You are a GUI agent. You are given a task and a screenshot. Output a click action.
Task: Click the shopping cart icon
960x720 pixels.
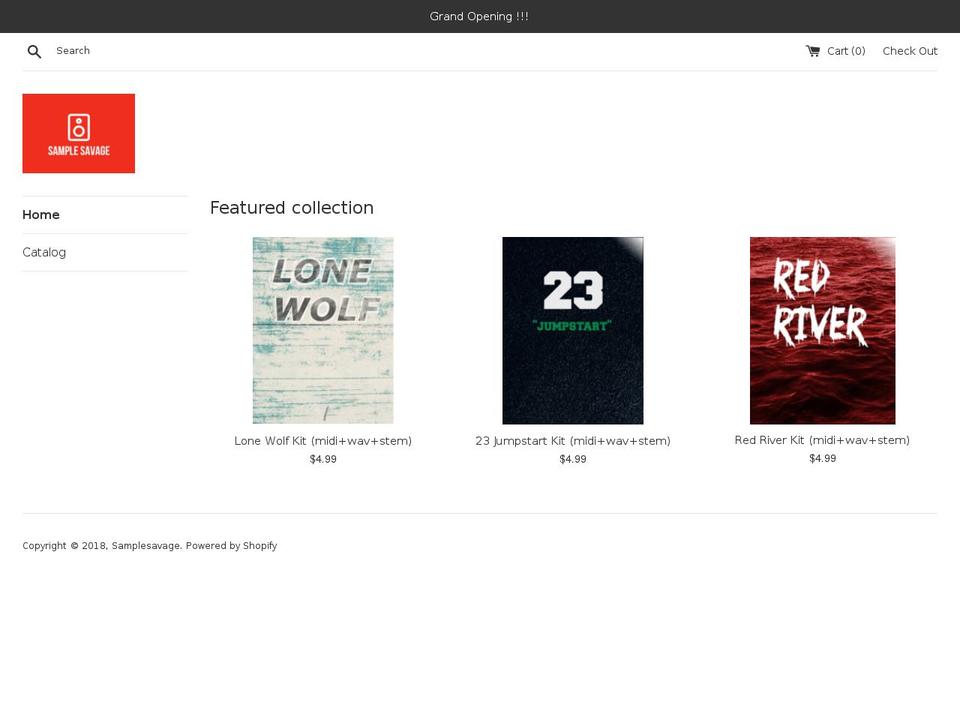[812, 51]
